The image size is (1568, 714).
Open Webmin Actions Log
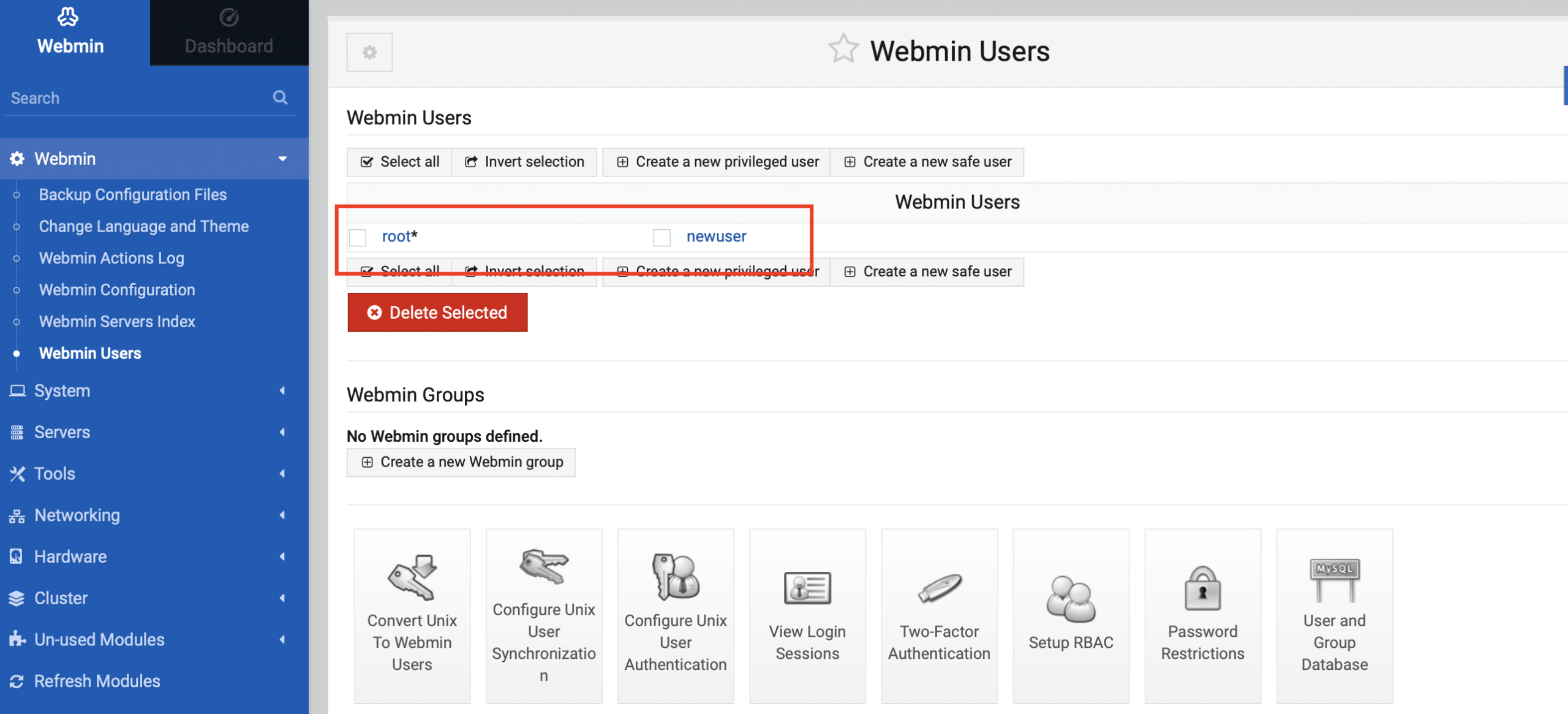coord(111,258)
